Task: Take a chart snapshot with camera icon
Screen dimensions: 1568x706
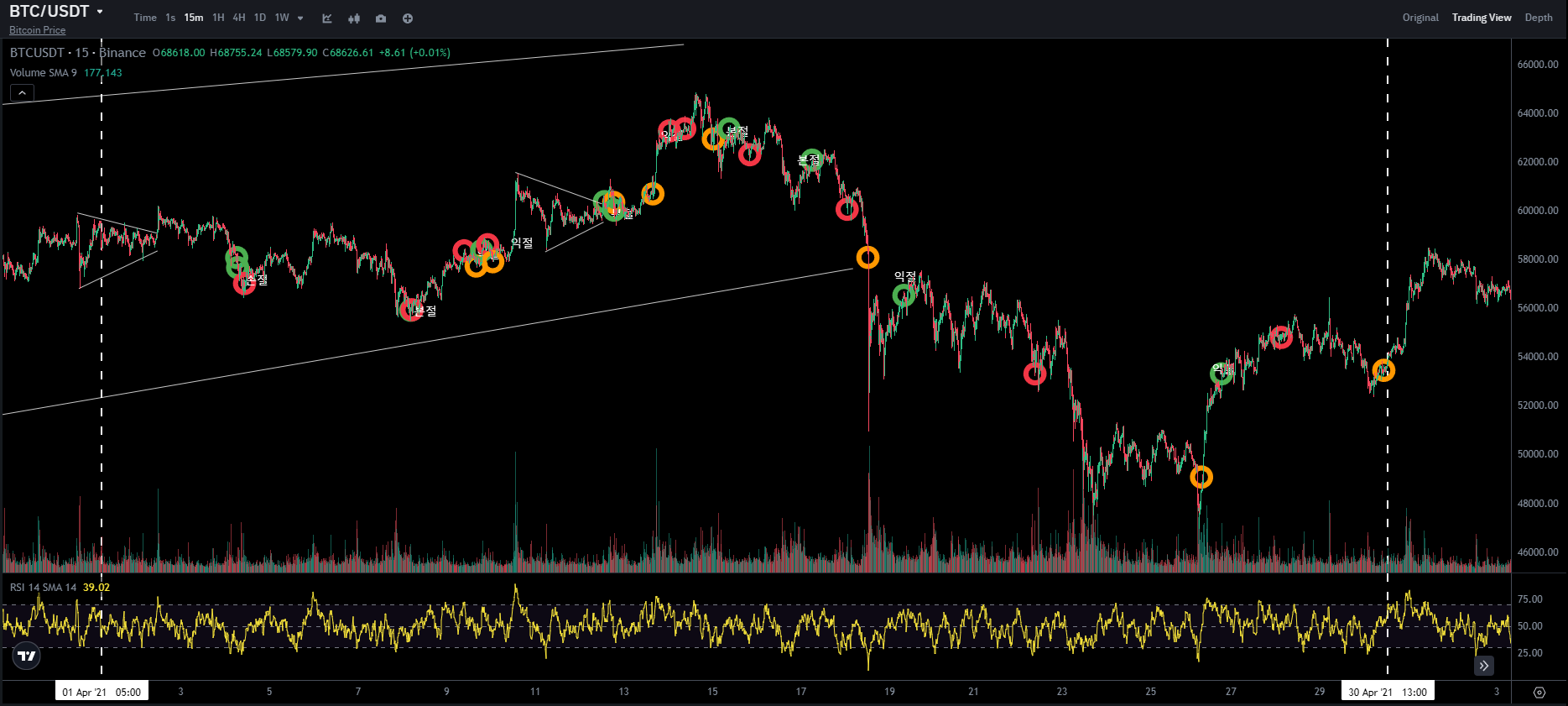Action: [x=381, y=18]
